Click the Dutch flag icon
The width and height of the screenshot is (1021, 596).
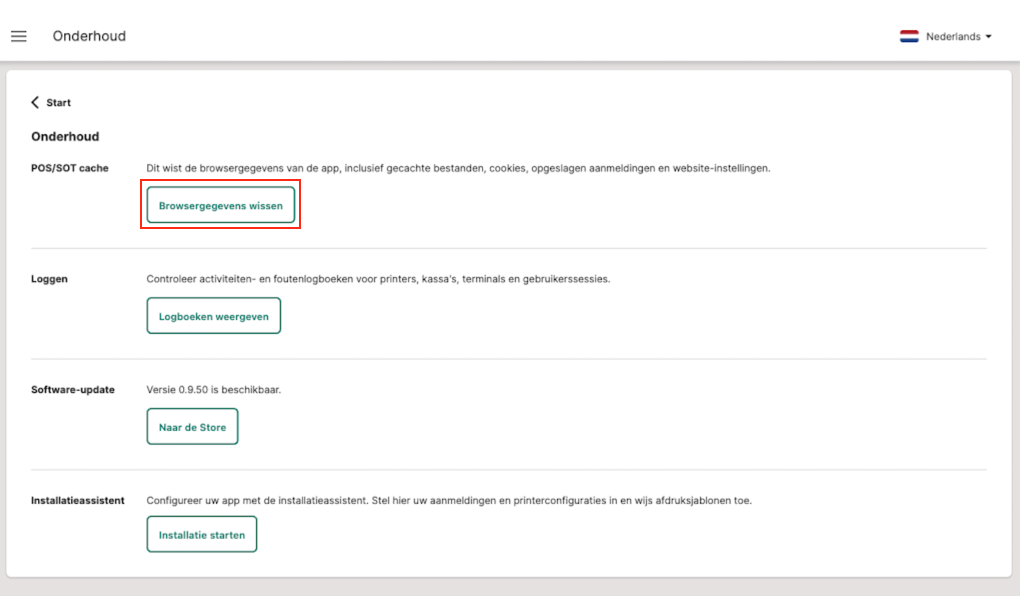click(x=909, y=36)
